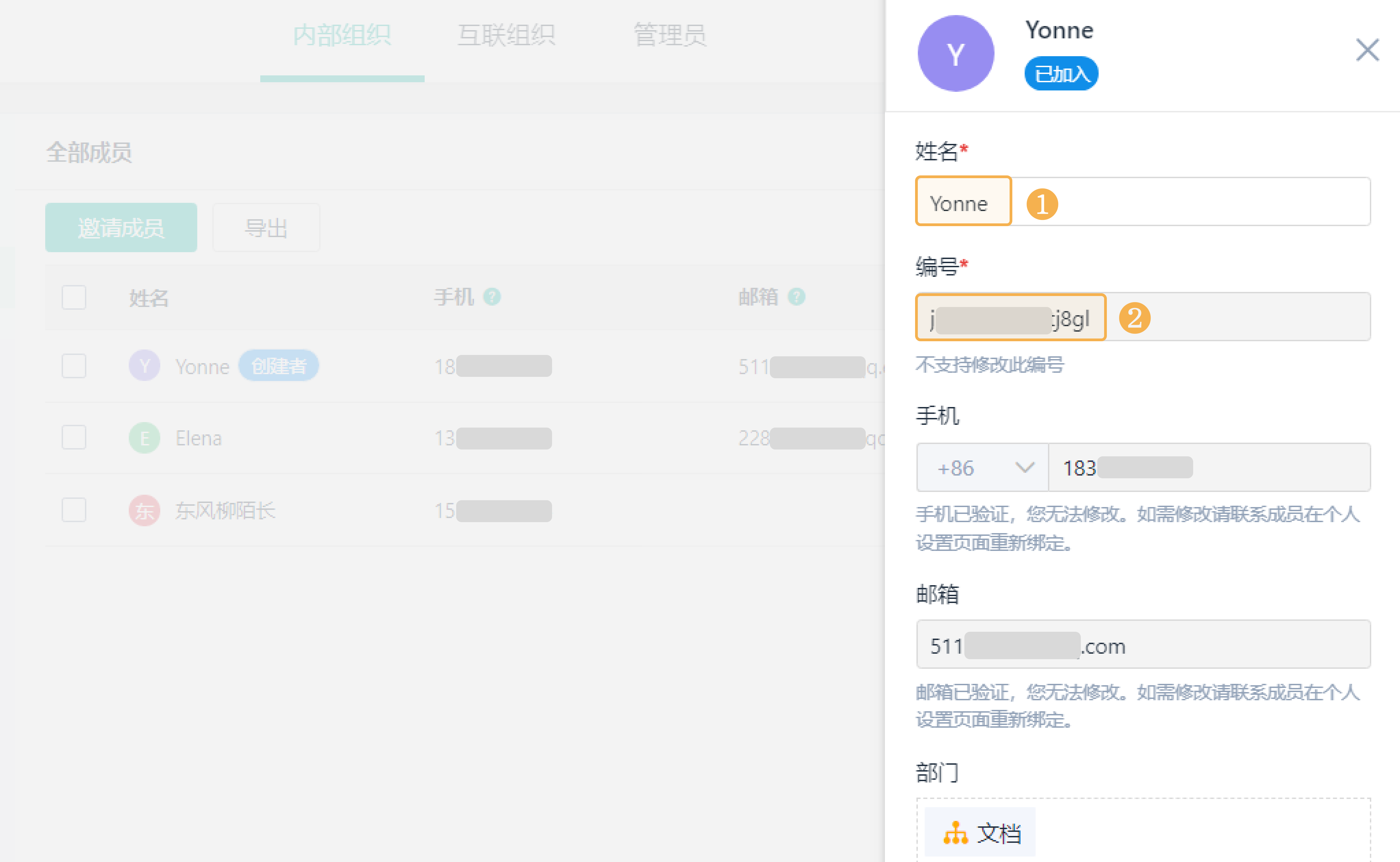The image size is (1400, 862).
Task: Toggle the select-all checkbox in table header
Action: point(74,298)
